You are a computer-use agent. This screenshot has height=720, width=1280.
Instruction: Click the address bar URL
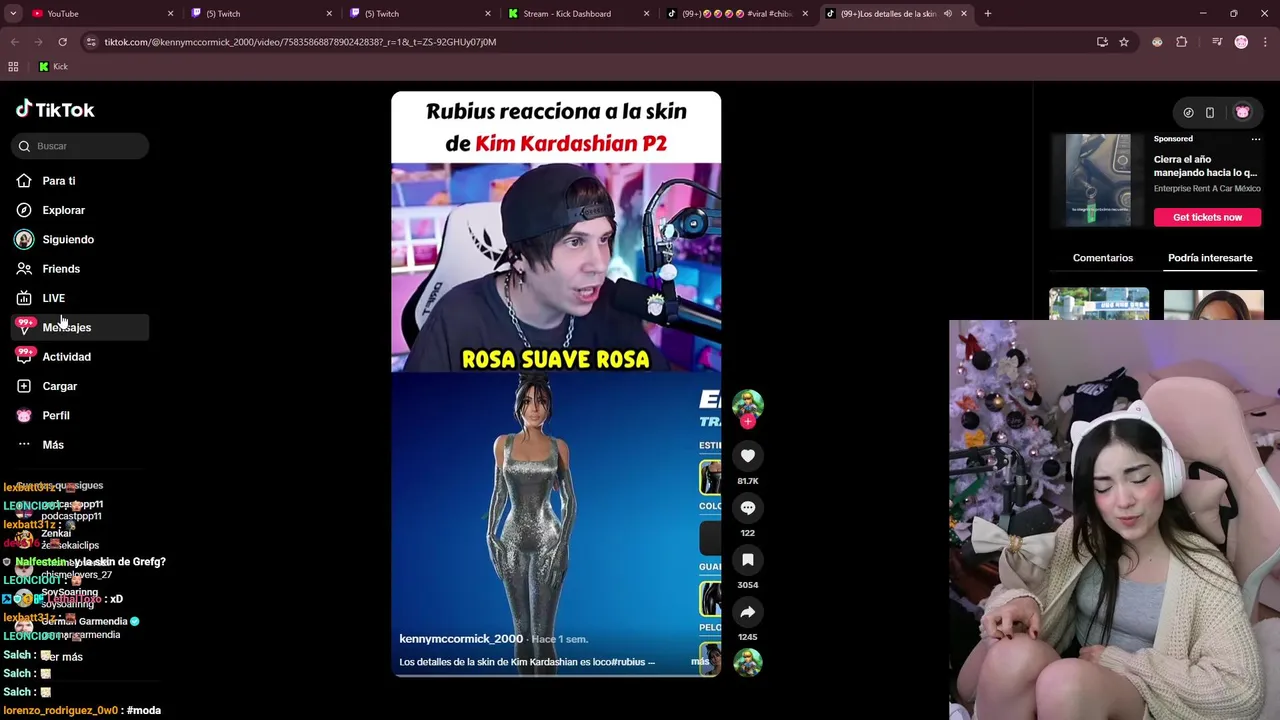300,42
